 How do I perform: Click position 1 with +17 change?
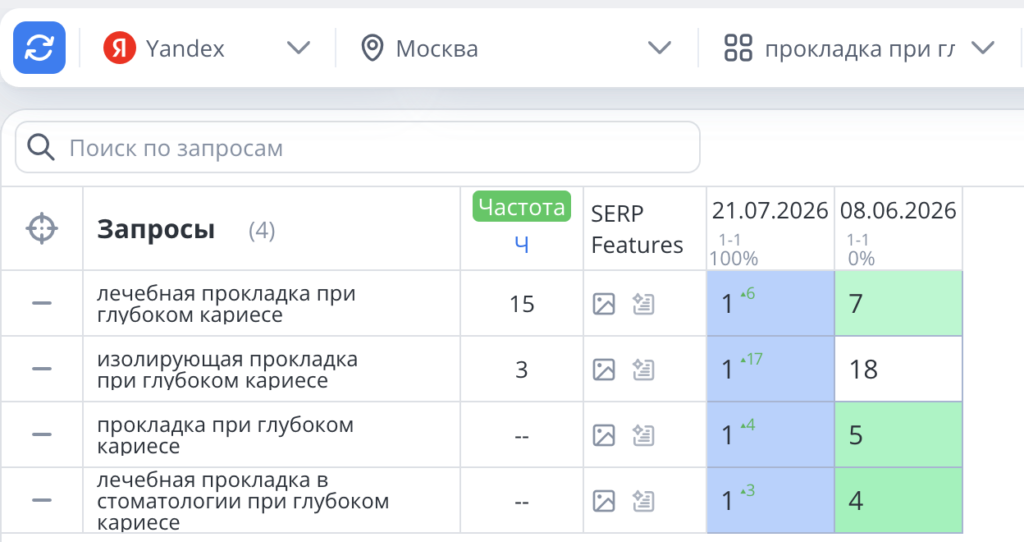771,370
